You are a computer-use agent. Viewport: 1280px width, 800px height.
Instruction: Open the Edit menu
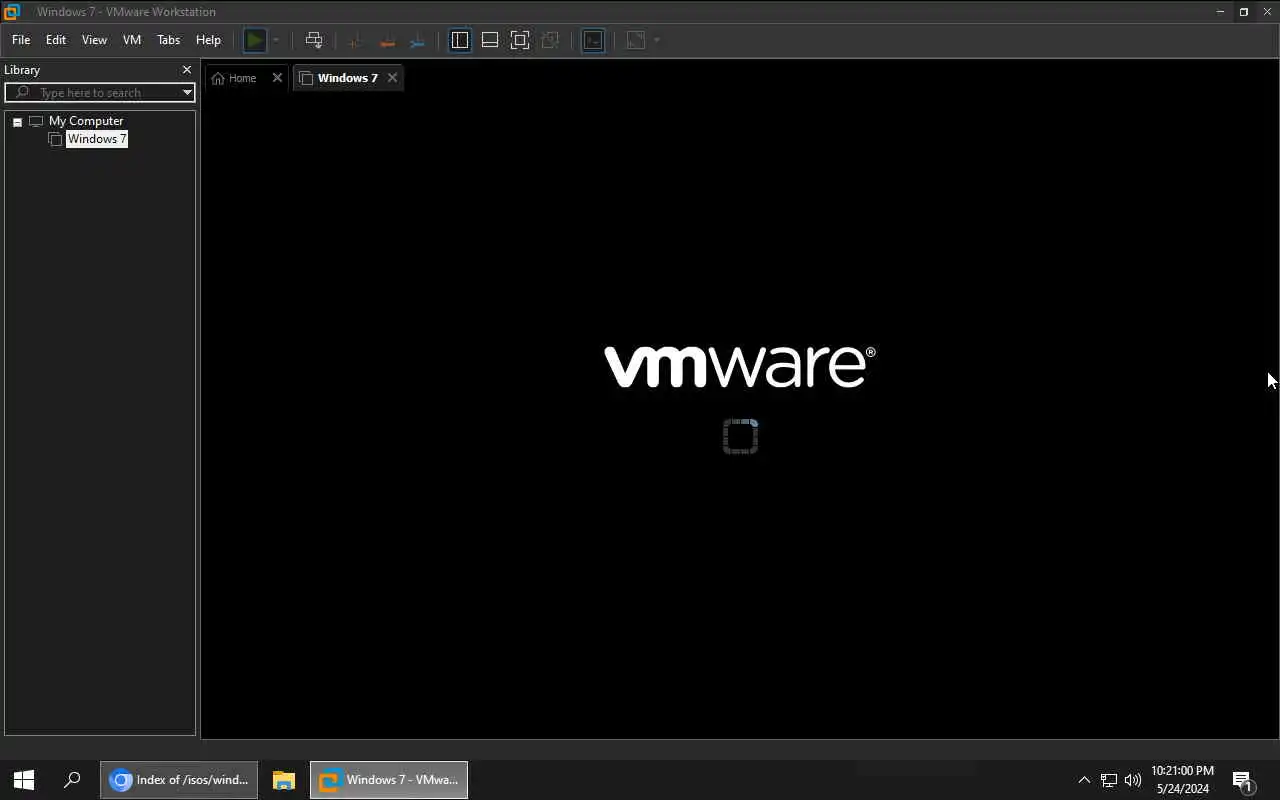pyautogui.click(x=56, y=40)
